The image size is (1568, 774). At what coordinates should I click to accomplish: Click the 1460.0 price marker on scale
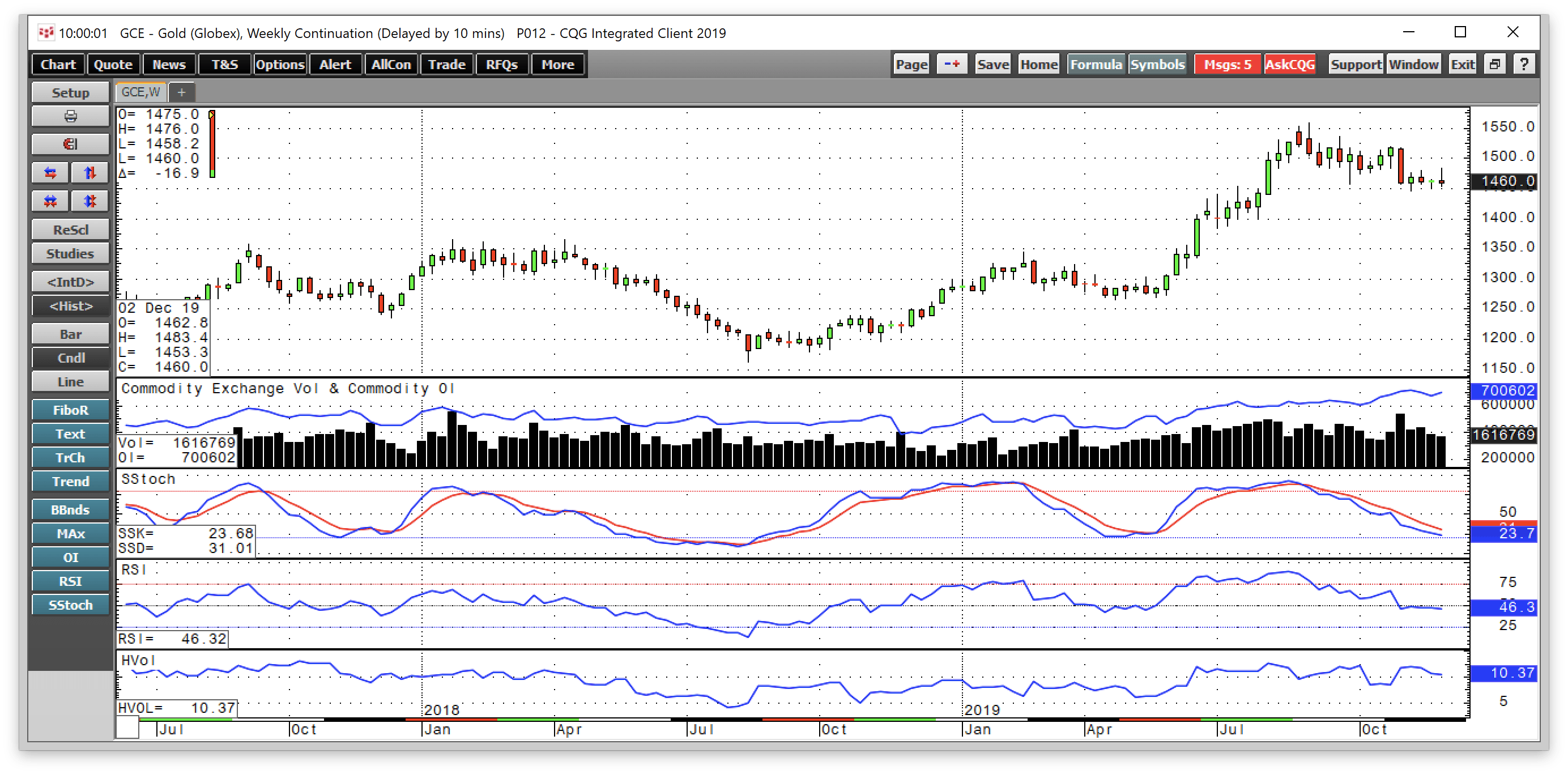pos(1504,181)
